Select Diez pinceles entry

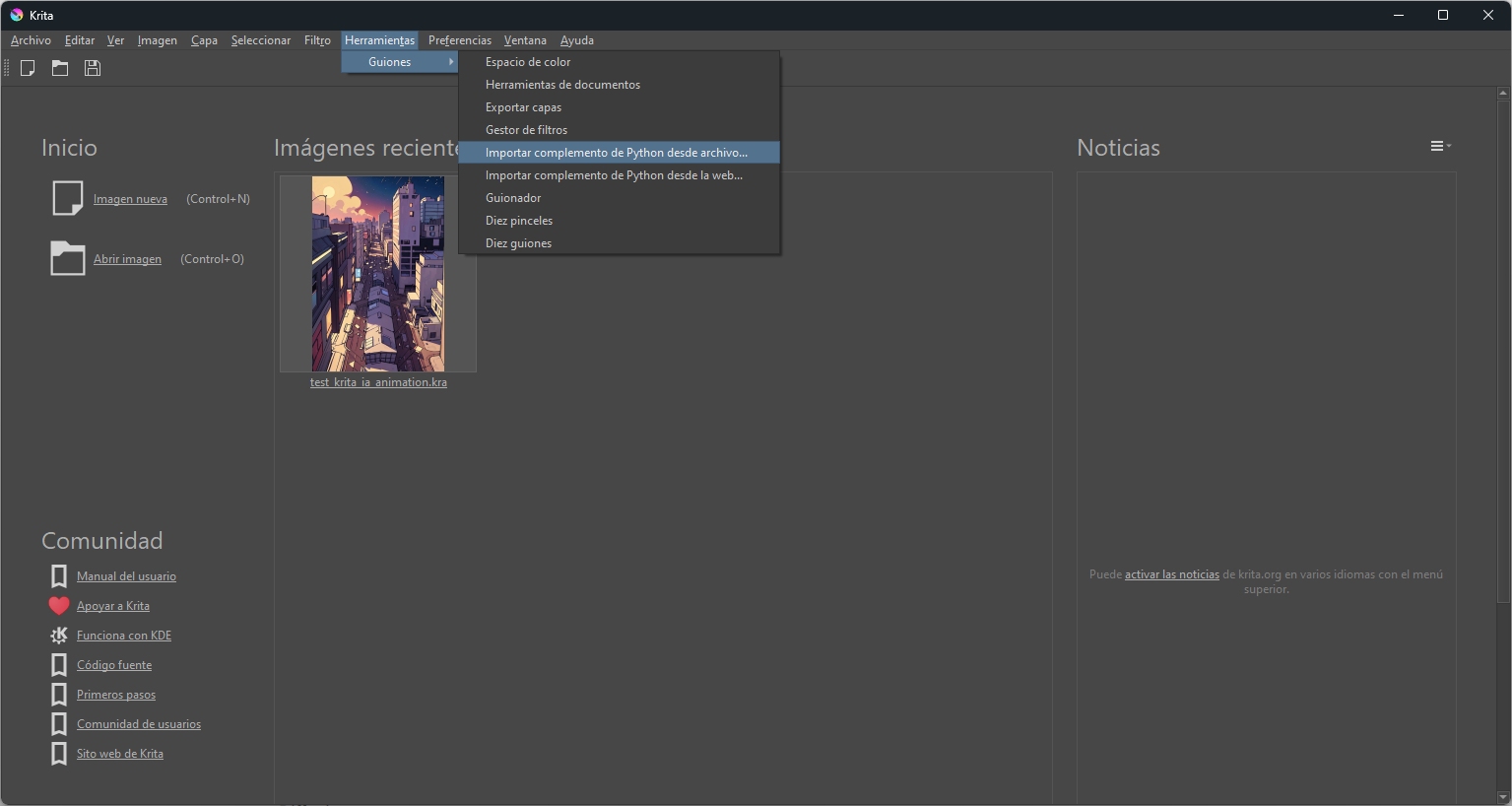(620, 221)
